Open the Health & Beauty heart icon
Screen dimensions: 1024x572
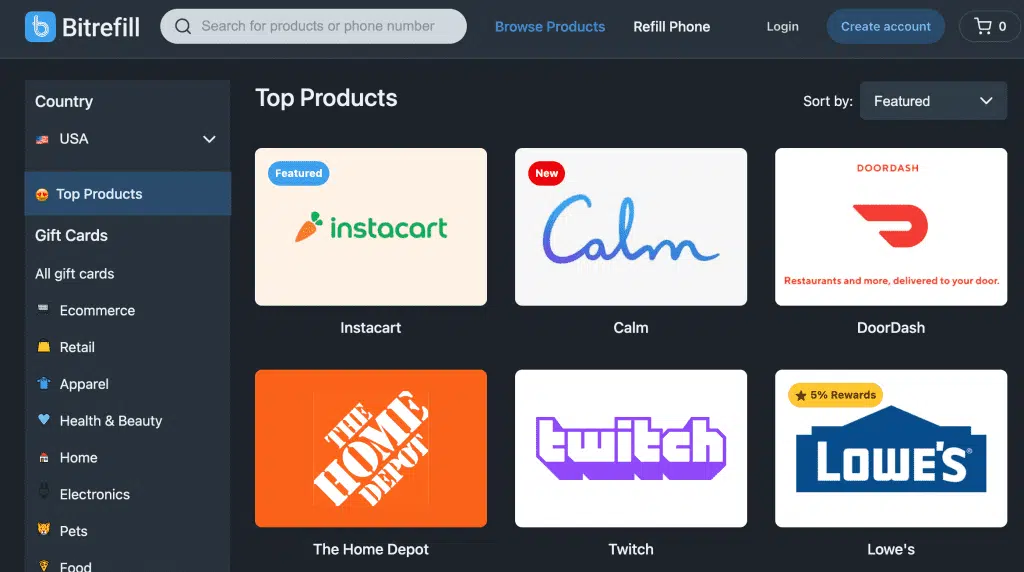43,419
